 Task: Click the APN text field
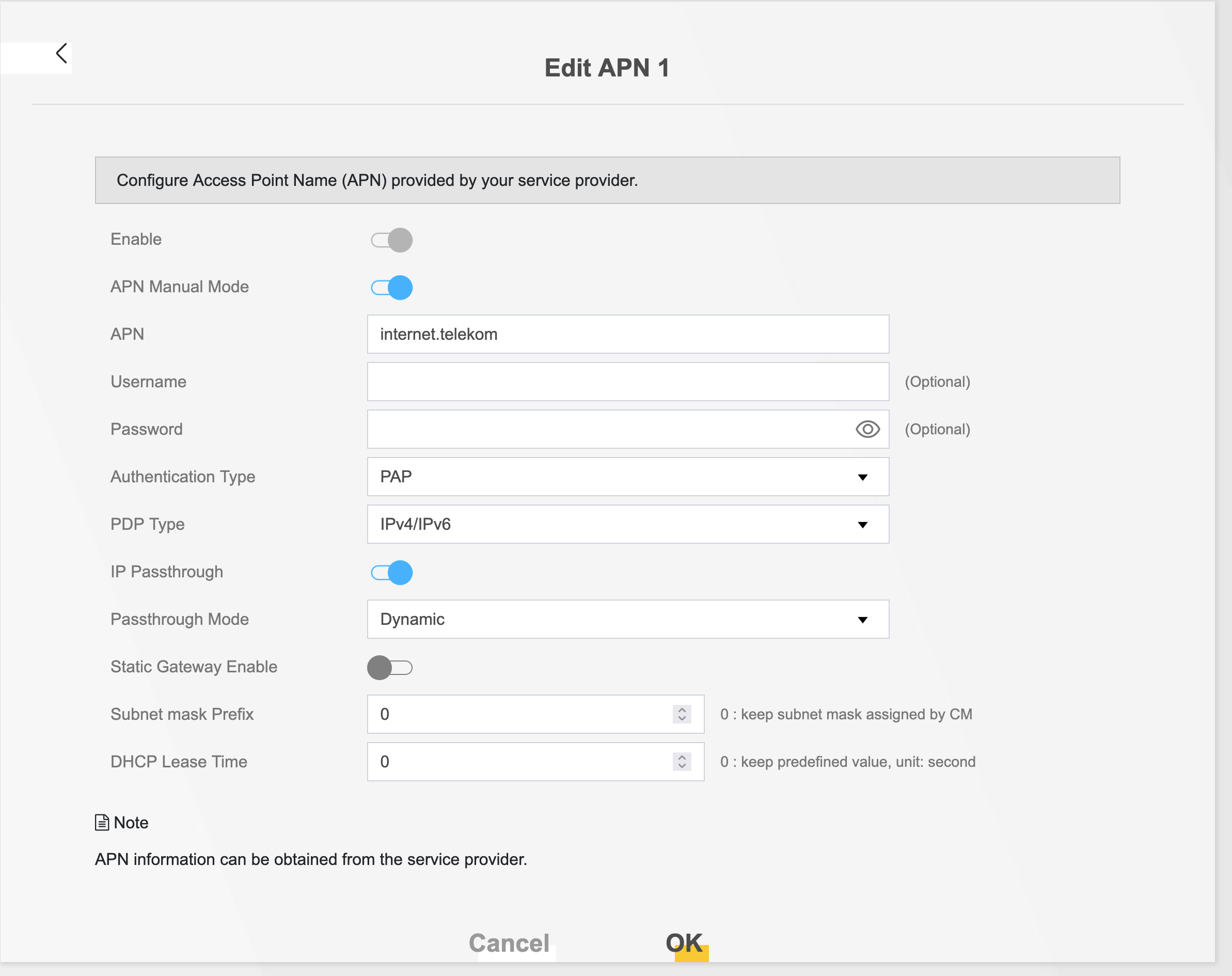point(627,334)
